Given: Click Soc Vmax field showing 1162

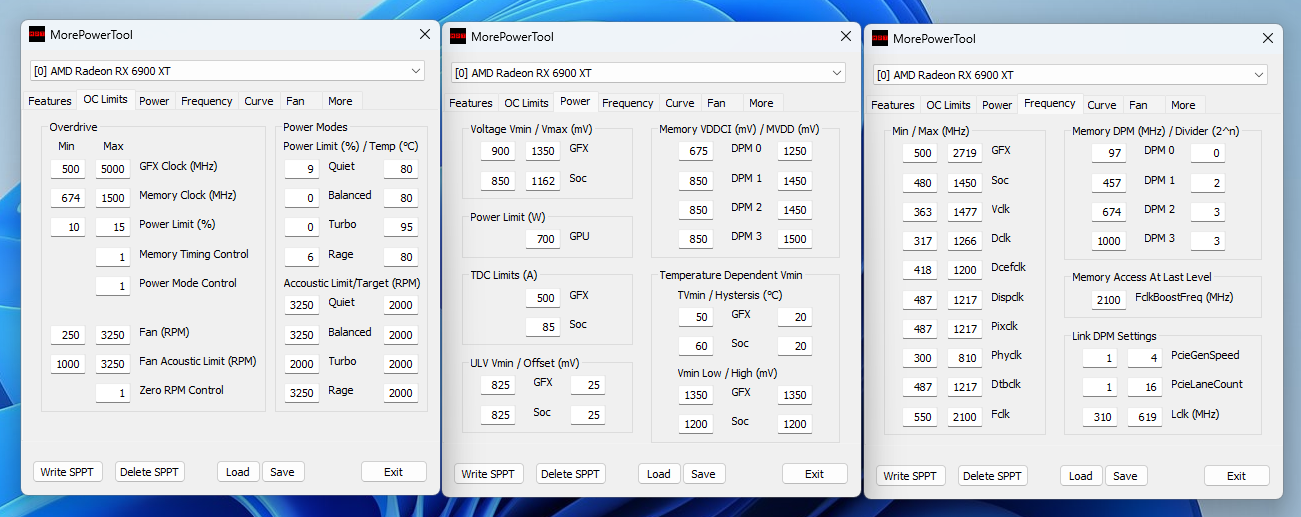Looking at the screenshot, I should (x=543, y=181).
